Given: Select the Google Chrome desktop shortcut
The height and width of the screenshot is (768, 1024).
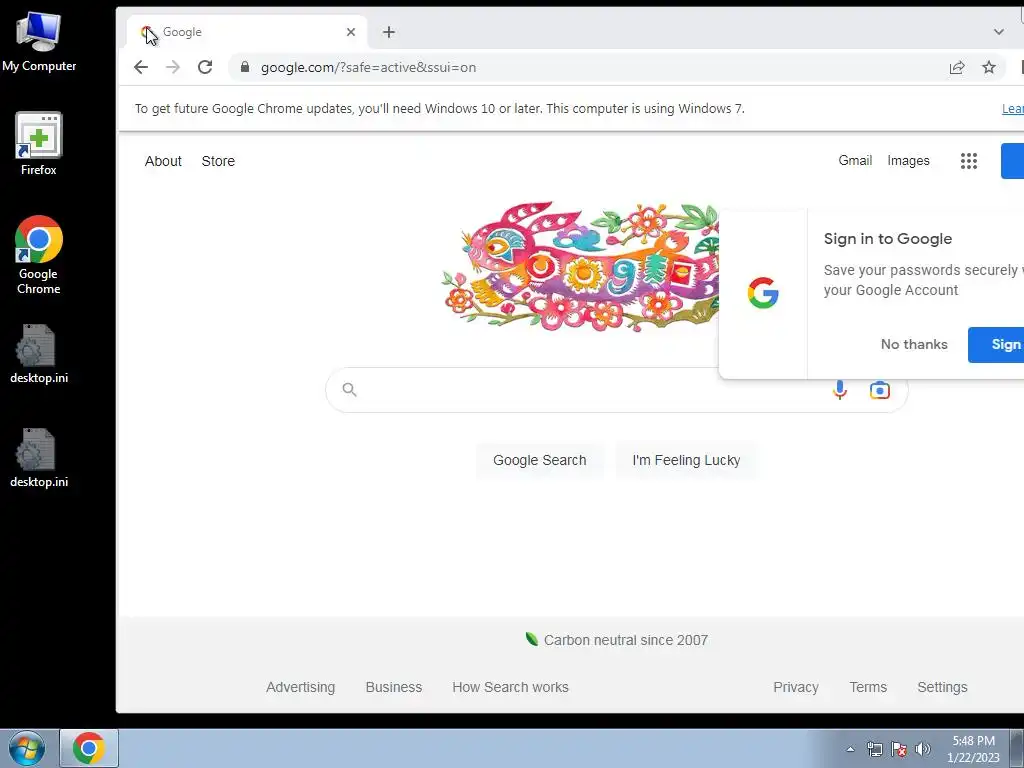Looking at the screenshot, I should click(x=39, y=255).
